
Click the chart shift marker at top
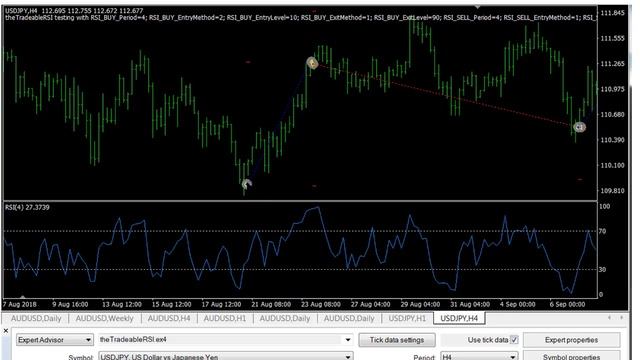coord(478,7)
